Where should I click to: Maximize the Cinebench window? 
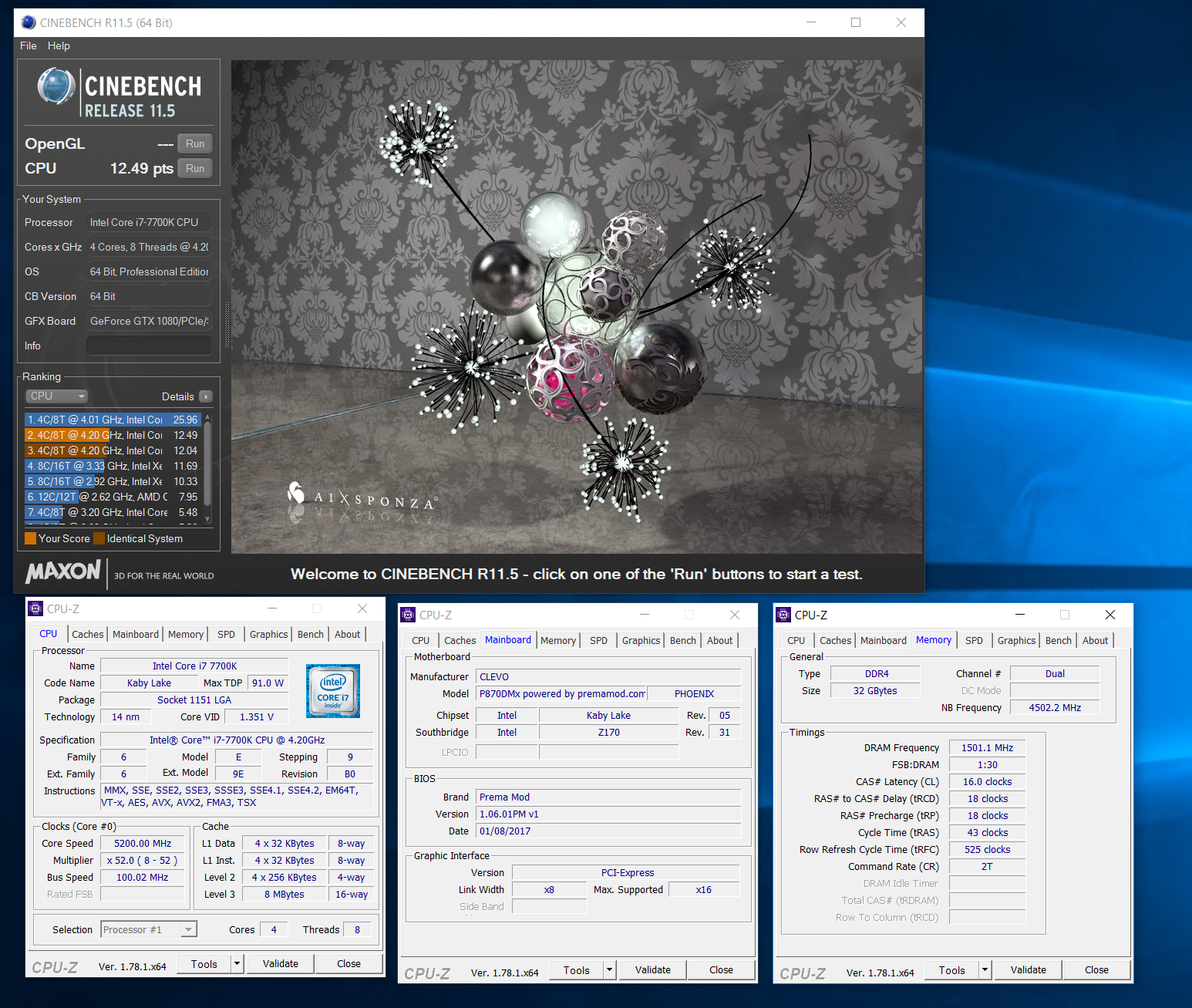click(x=856, y=22)
